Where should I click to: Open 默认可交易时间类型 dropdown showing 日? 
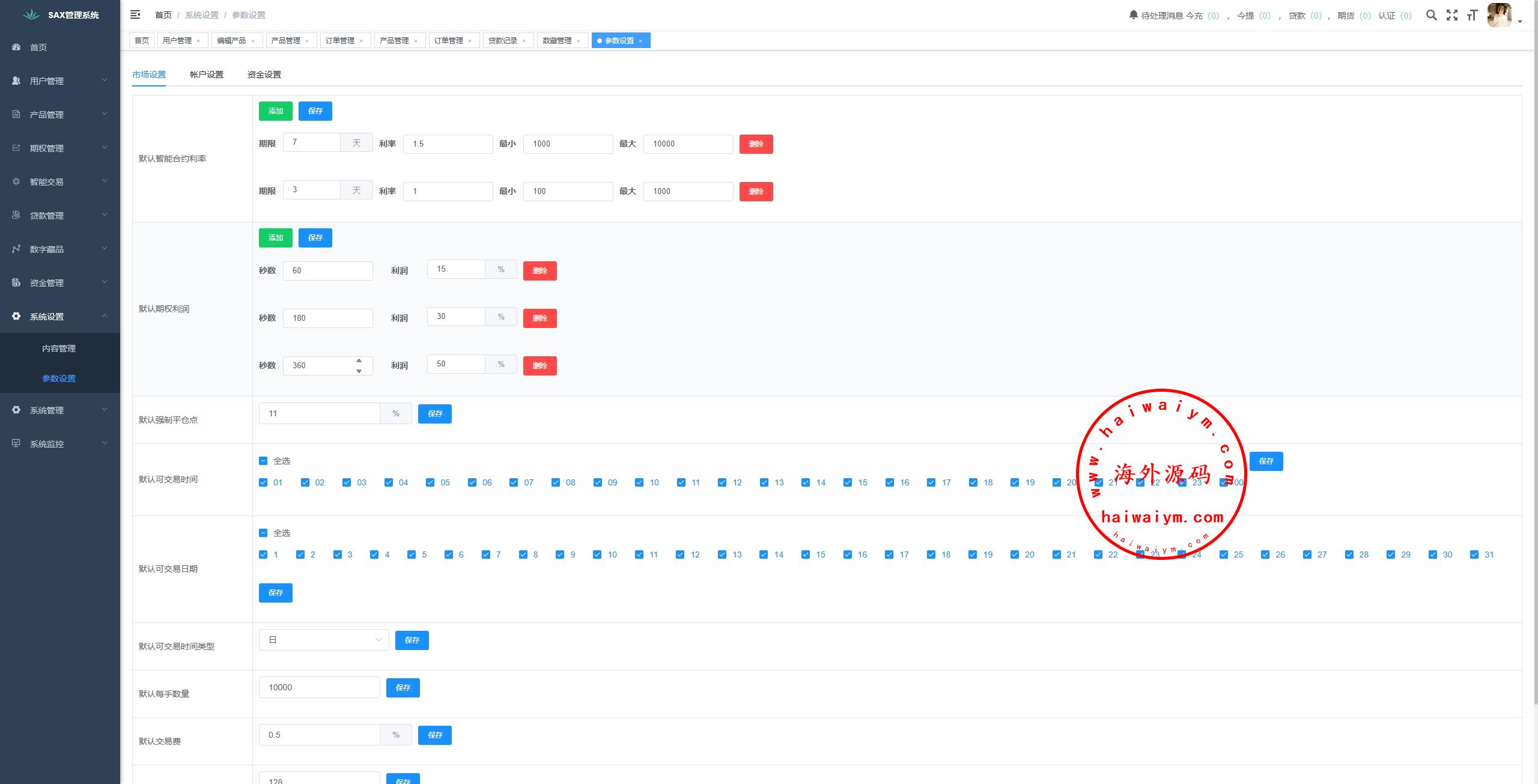coord(324,640)
